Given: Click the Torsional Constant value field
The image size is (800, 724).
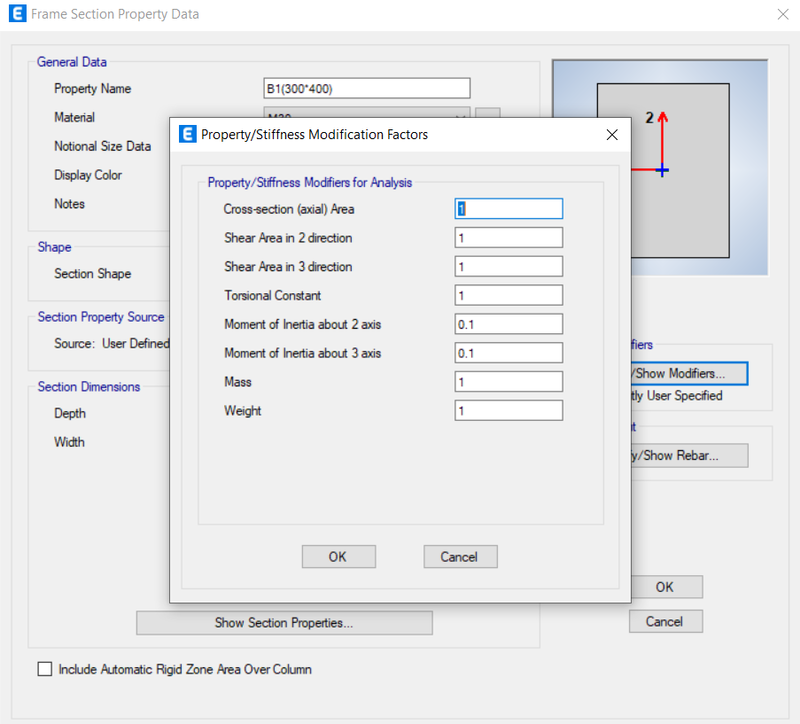Looking at the screenshot, I should (x=509, y=295).
